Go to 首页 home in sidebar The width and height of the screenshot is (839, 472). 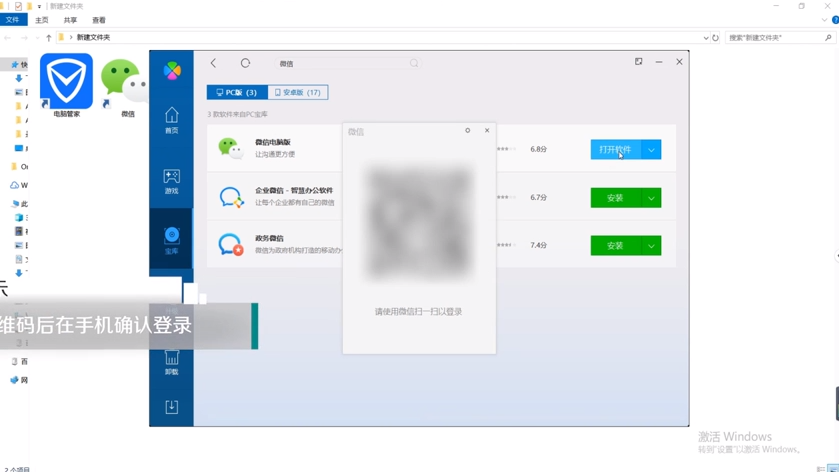click(171, 120)
